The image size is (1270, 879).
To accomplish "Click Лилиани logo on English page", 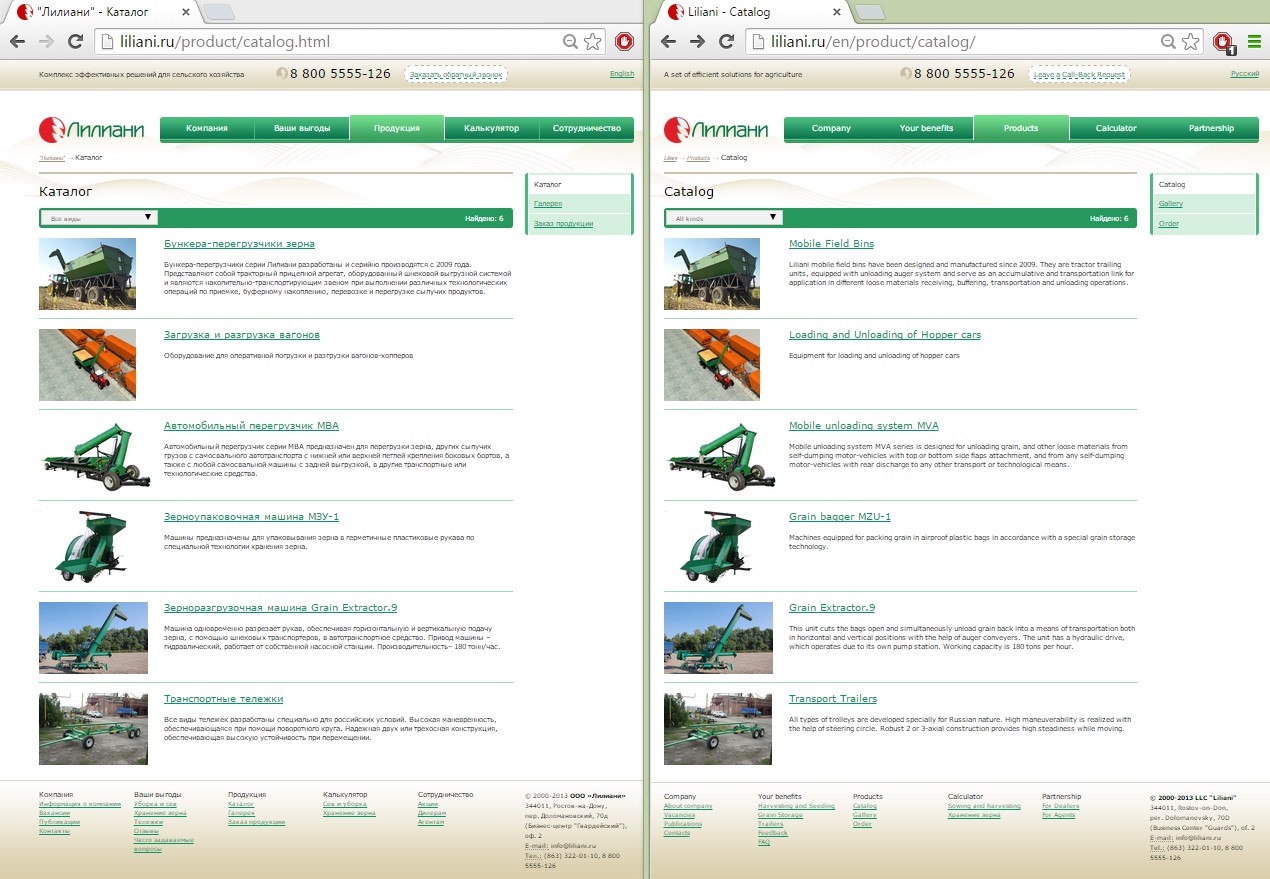I will (716, 129).
